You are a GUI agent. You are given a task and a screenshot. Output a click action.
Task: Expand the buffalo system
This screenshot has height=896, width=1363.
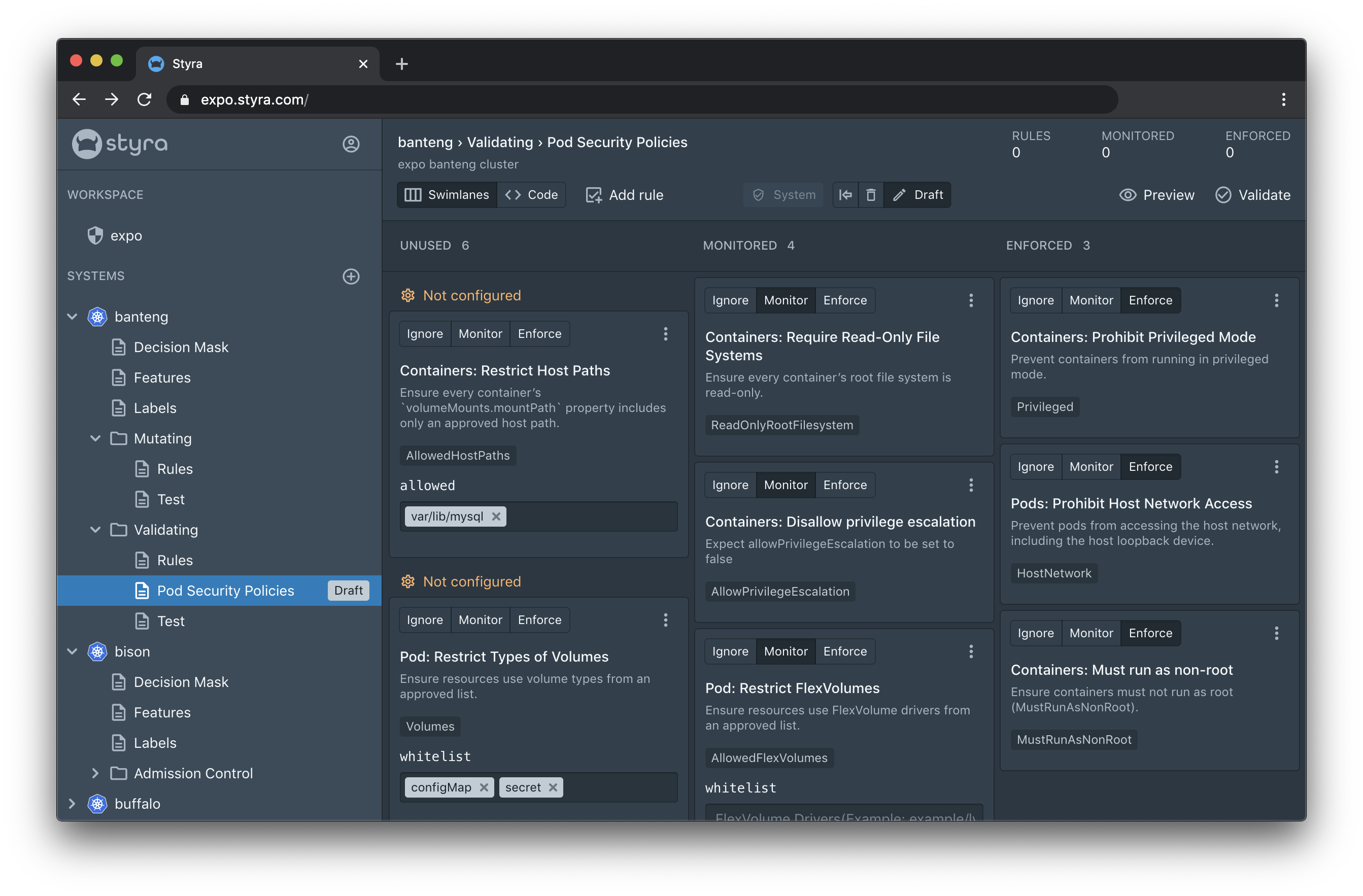click(x=72, y=804)
